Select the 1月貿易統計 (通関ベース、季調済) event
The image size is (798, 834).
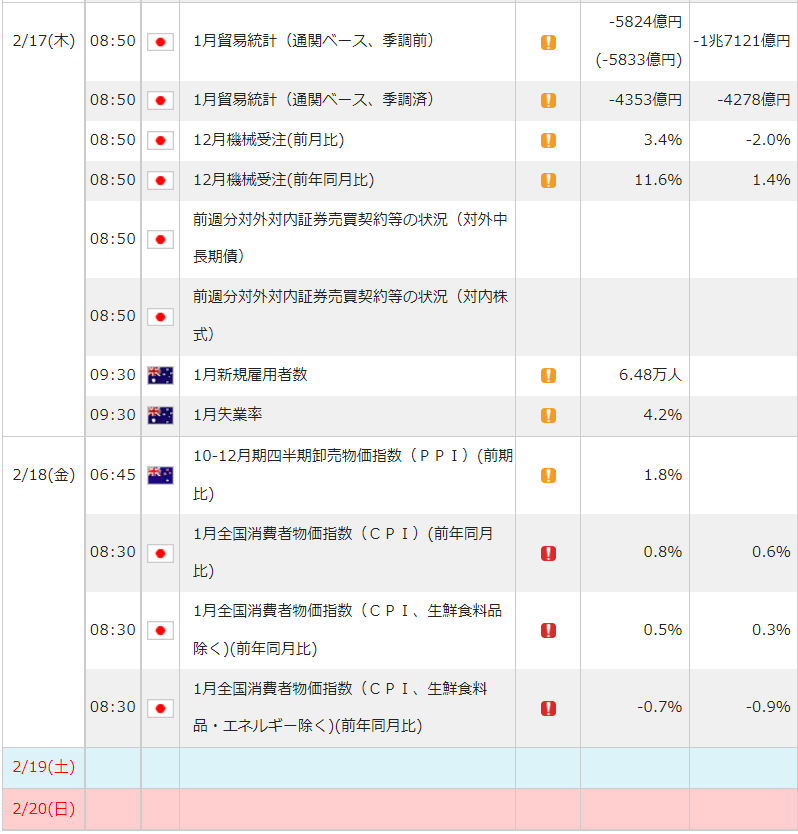pos(313,99)
